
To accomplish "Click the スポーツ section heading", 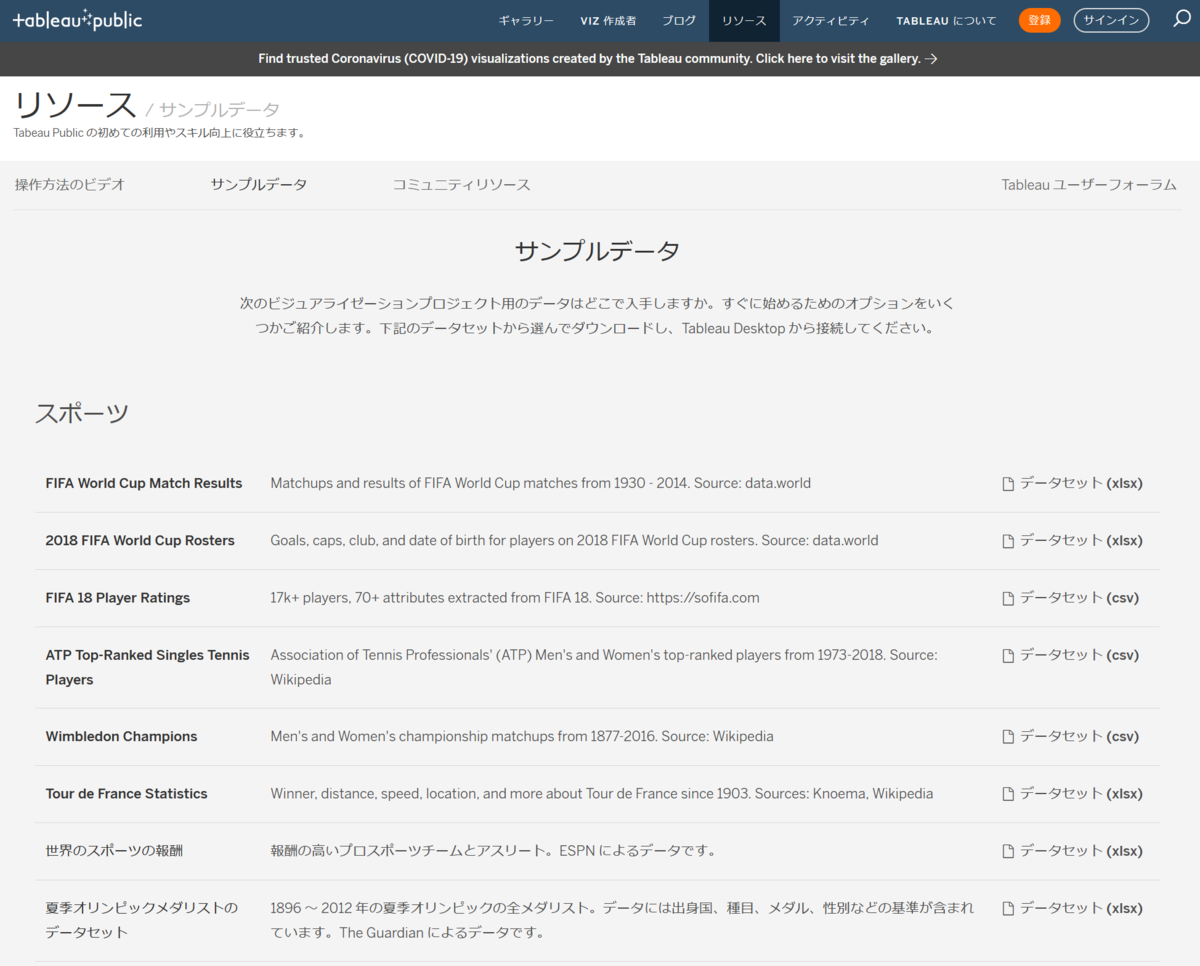I will point(82,413).
